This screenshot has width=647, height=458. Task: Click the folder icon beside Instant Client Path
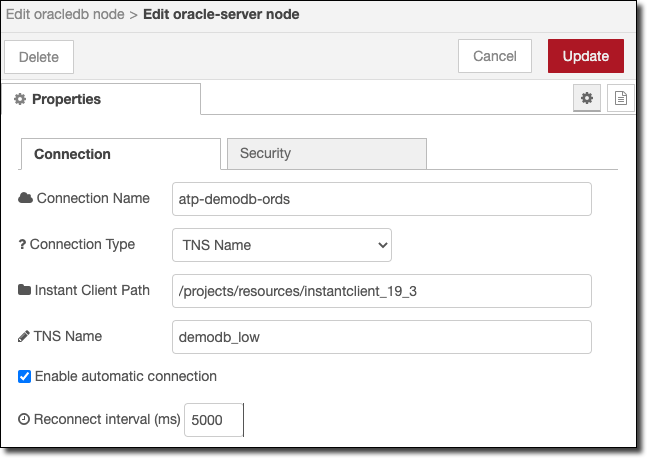click(x=25, y=290)
